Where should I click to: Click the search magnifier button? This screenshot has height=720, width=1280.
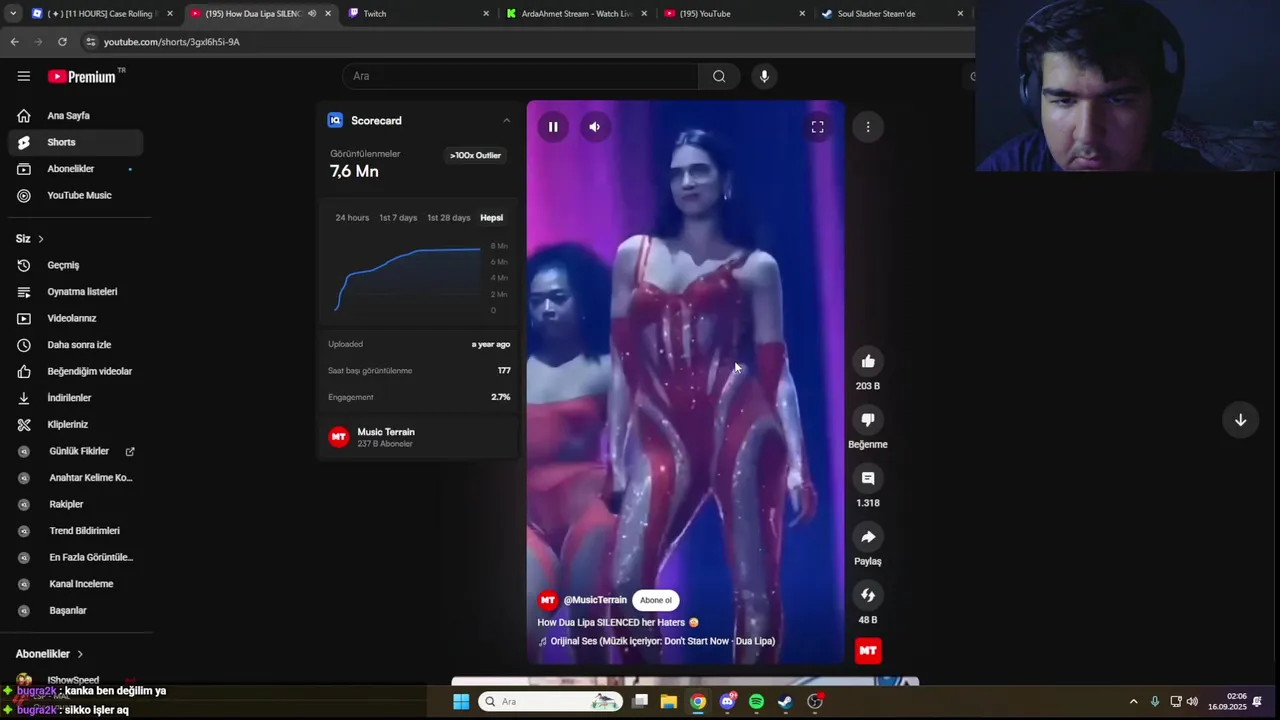pyautogui.click(x=719, y=76)
